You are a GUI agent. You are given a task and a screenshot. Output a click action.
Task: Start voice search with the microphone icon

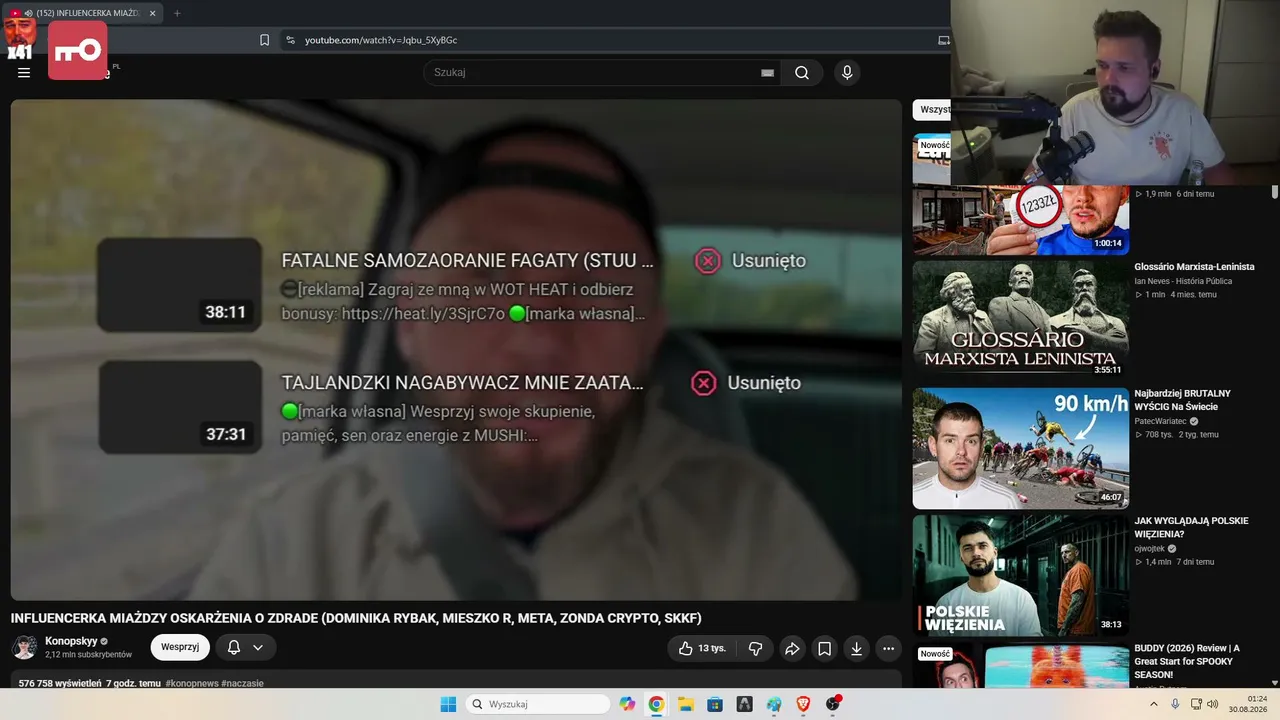click(x=847, y=72)
